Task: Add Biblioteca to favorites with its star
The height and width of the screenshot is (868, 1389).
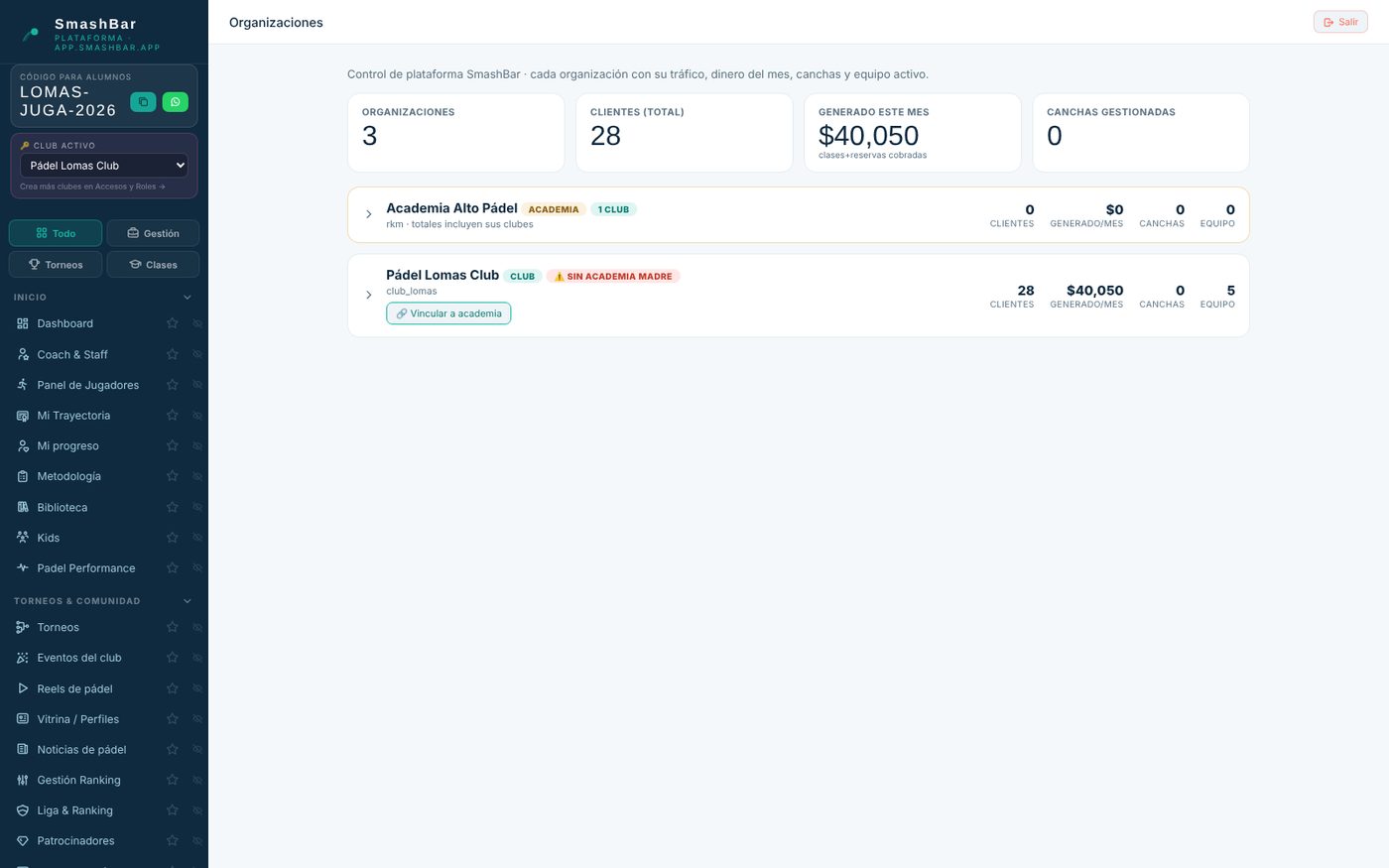Action: [173, 507]
